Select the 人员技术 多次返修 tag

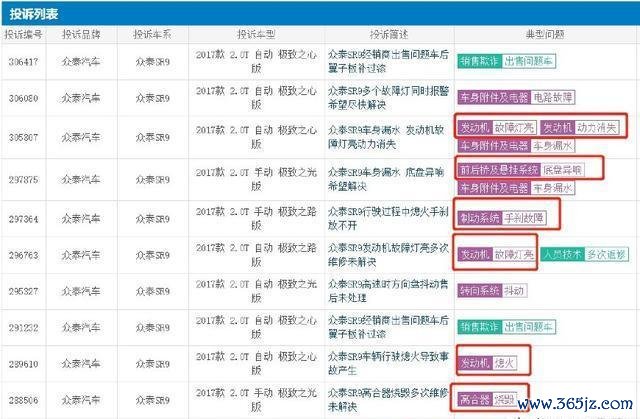[x=584, y=255]
